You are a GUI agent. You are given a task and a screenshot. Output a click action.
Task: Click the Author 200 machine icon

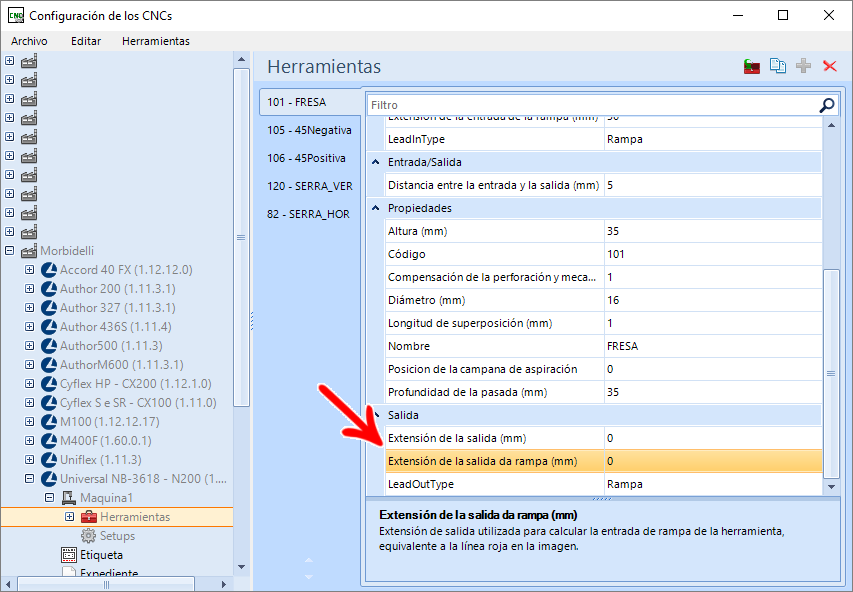coord(49,289)
